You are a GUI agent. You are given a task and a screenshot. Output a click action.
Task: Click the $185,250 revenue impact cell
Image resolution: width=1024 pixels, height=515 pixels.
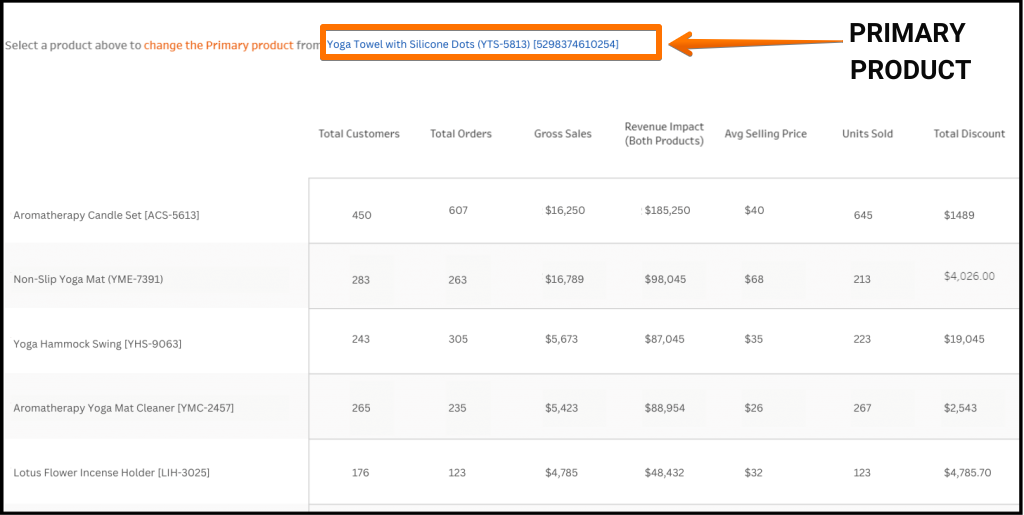667,210
